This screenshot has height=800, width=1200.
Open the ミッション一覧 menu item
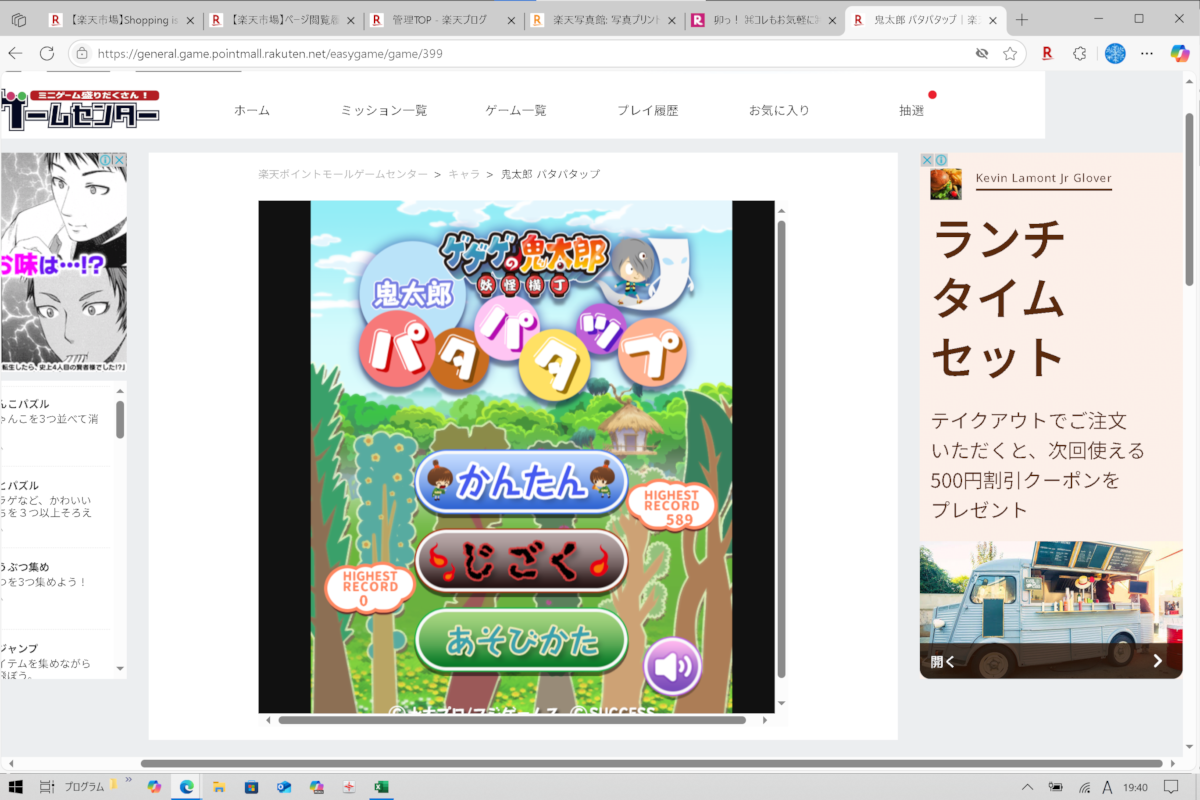click(x=384, y=111)
